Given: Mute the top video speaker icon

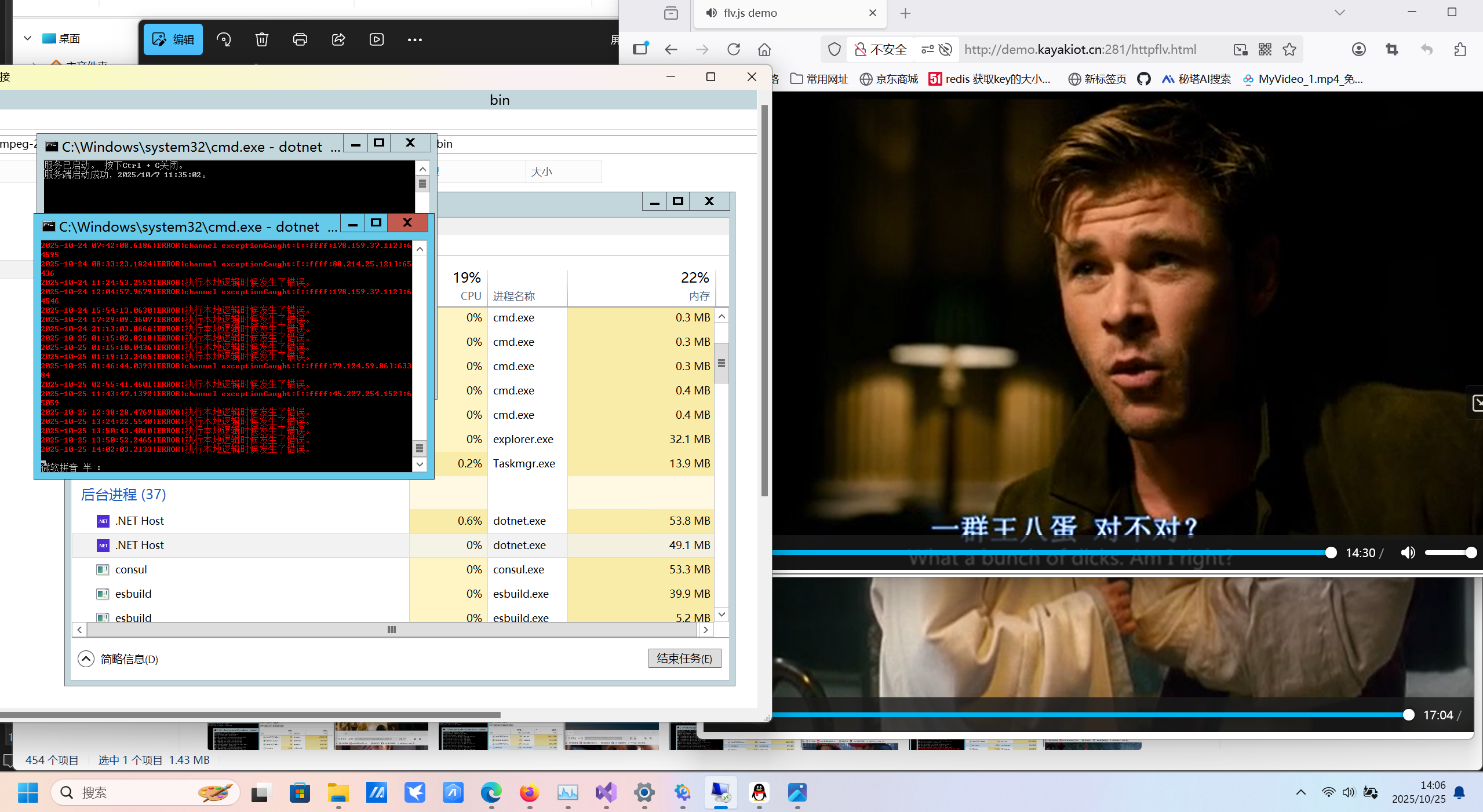Looking at the screenshot, I should point(1408,553).
